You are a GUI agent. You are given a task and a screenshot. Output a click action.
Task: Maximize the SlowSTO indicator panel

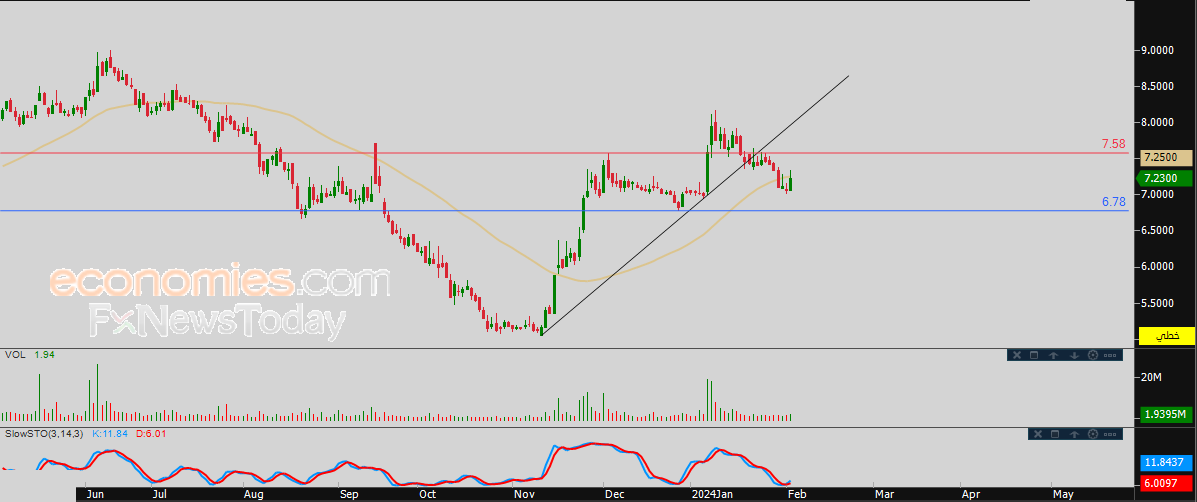click(x=1055, y=433)
